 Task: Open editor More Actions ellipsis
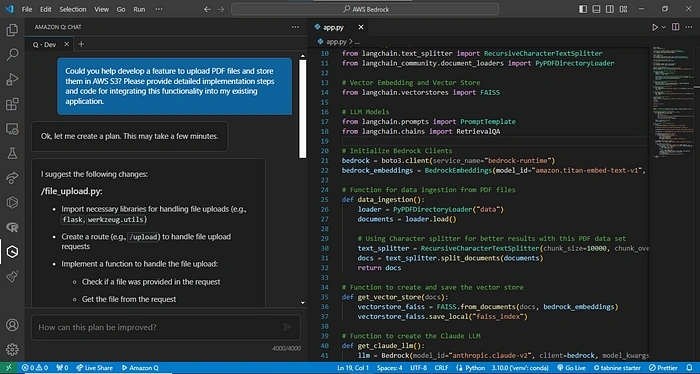[690, 27]
